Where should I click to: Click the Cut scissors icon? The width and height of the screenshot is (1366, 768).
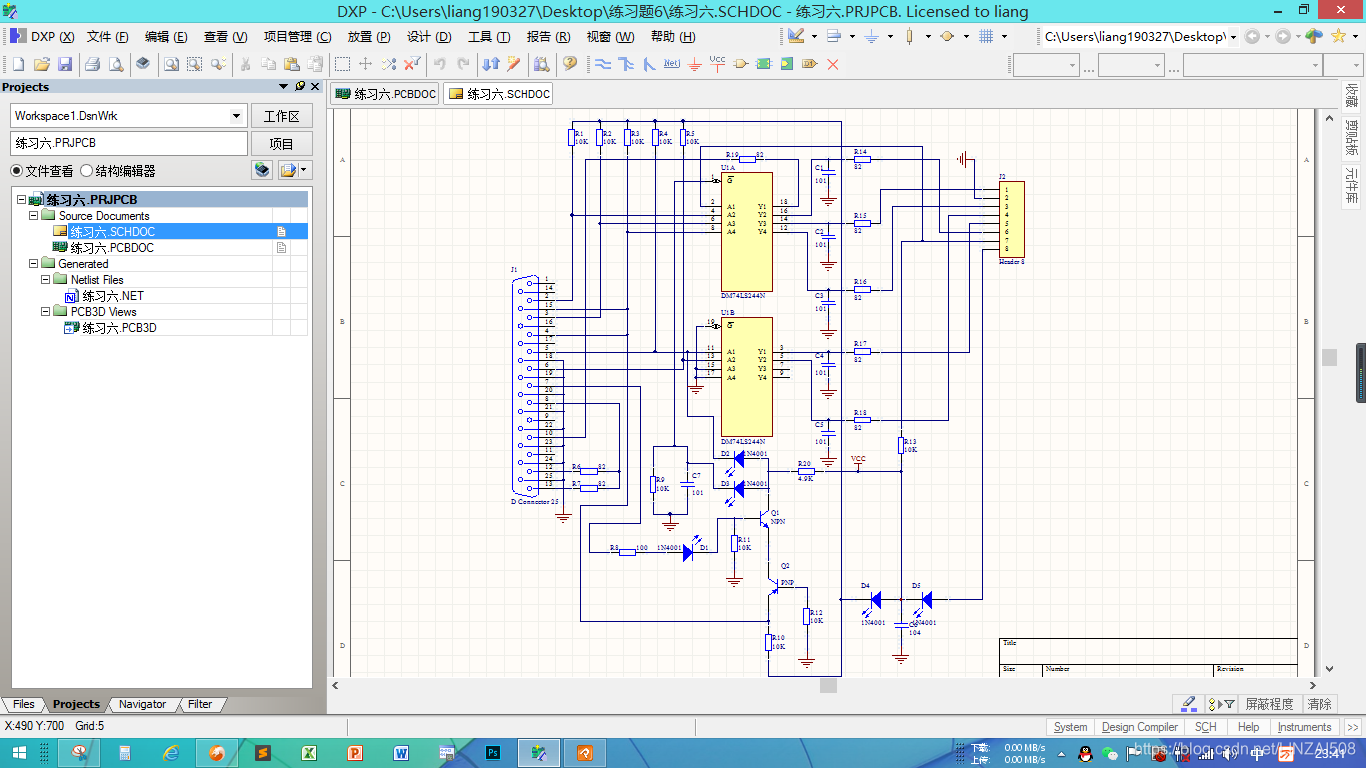click(x=245, y=64)
